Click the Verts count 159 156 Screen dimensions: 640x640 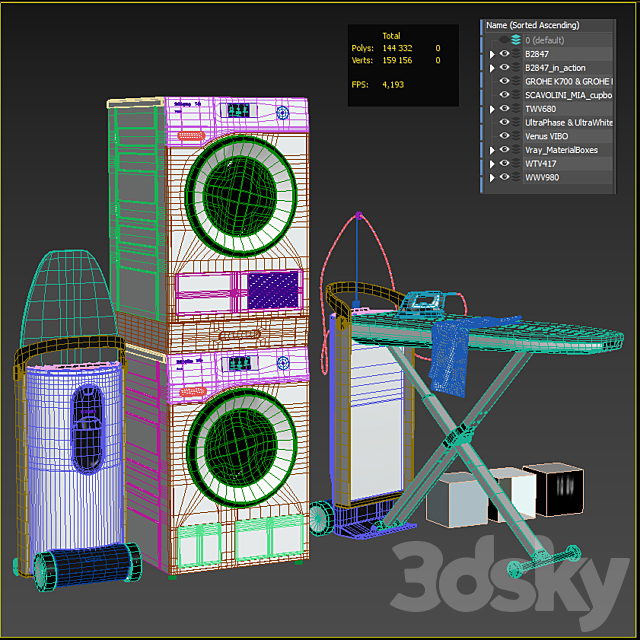397,60
